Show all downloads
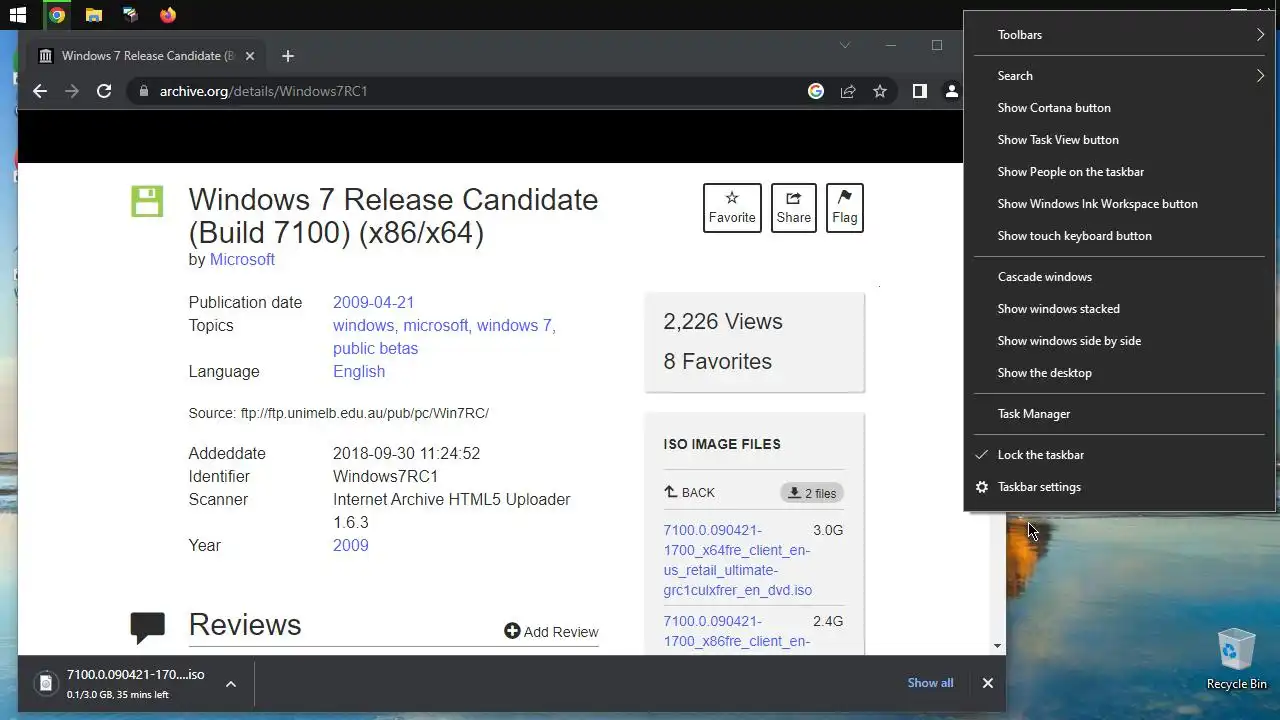Viewport: 1280px width, 720px height. [930, 683]
